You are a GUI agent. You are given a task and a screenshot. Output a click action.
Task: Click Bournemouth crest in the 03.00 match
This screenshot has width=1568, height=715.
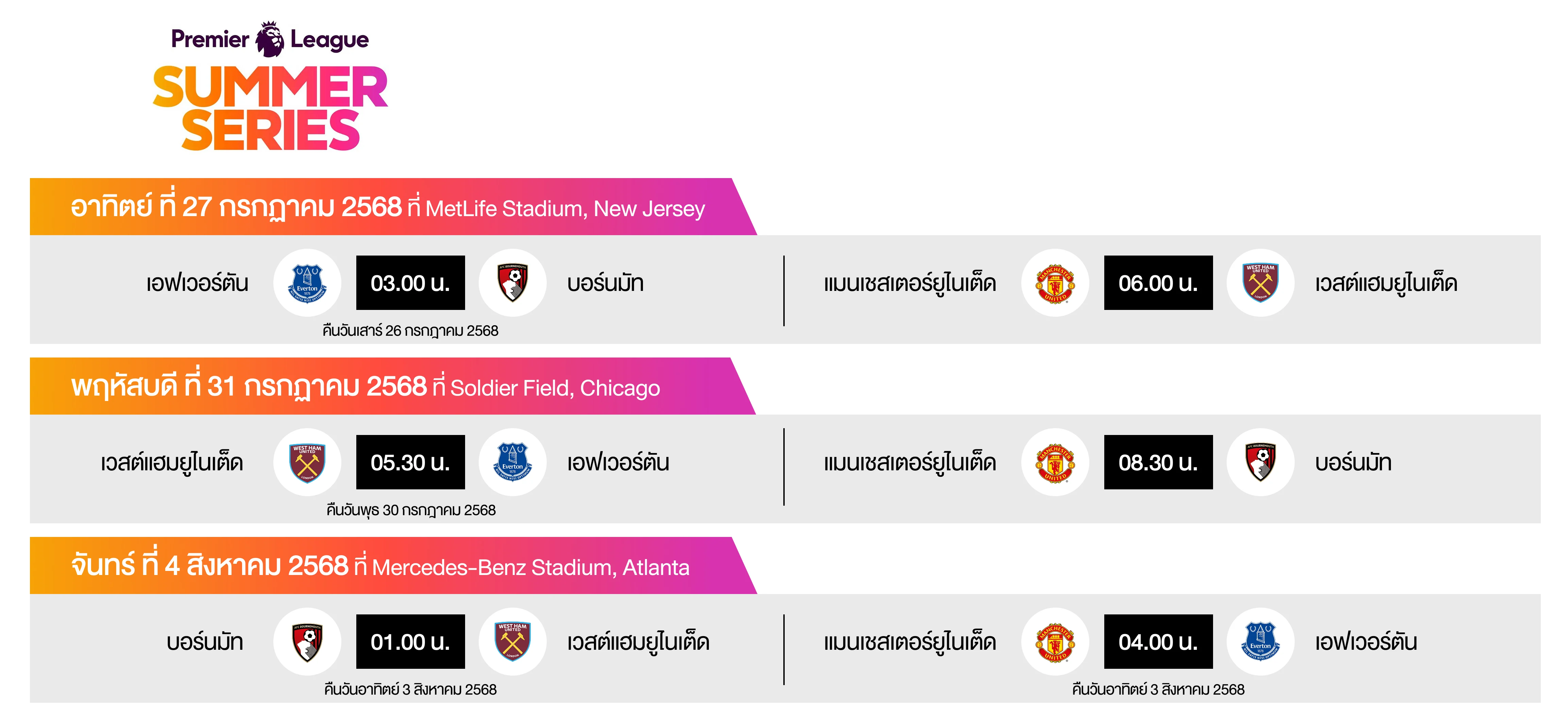[512, 283]
